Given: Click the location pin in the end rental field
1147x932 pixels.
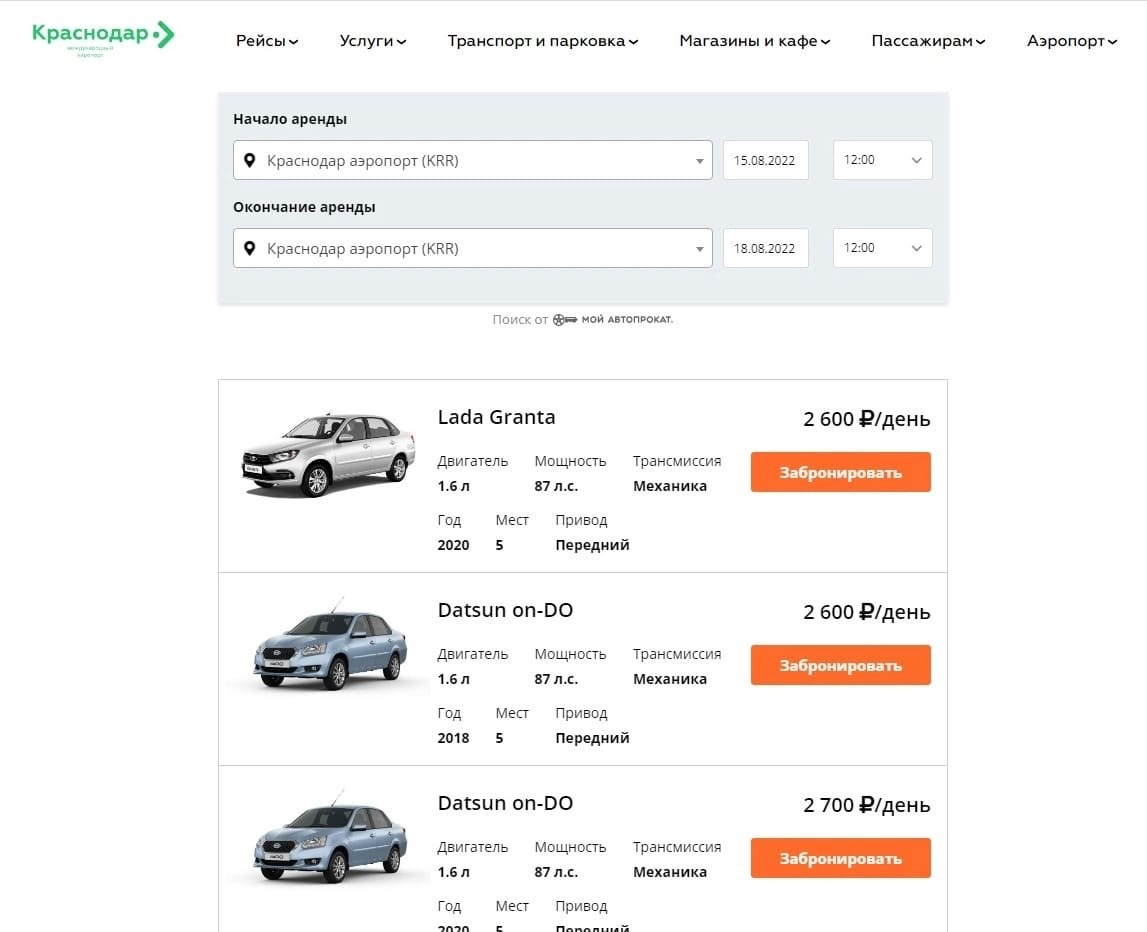Looking at the screenshot, I should (250, 248).
